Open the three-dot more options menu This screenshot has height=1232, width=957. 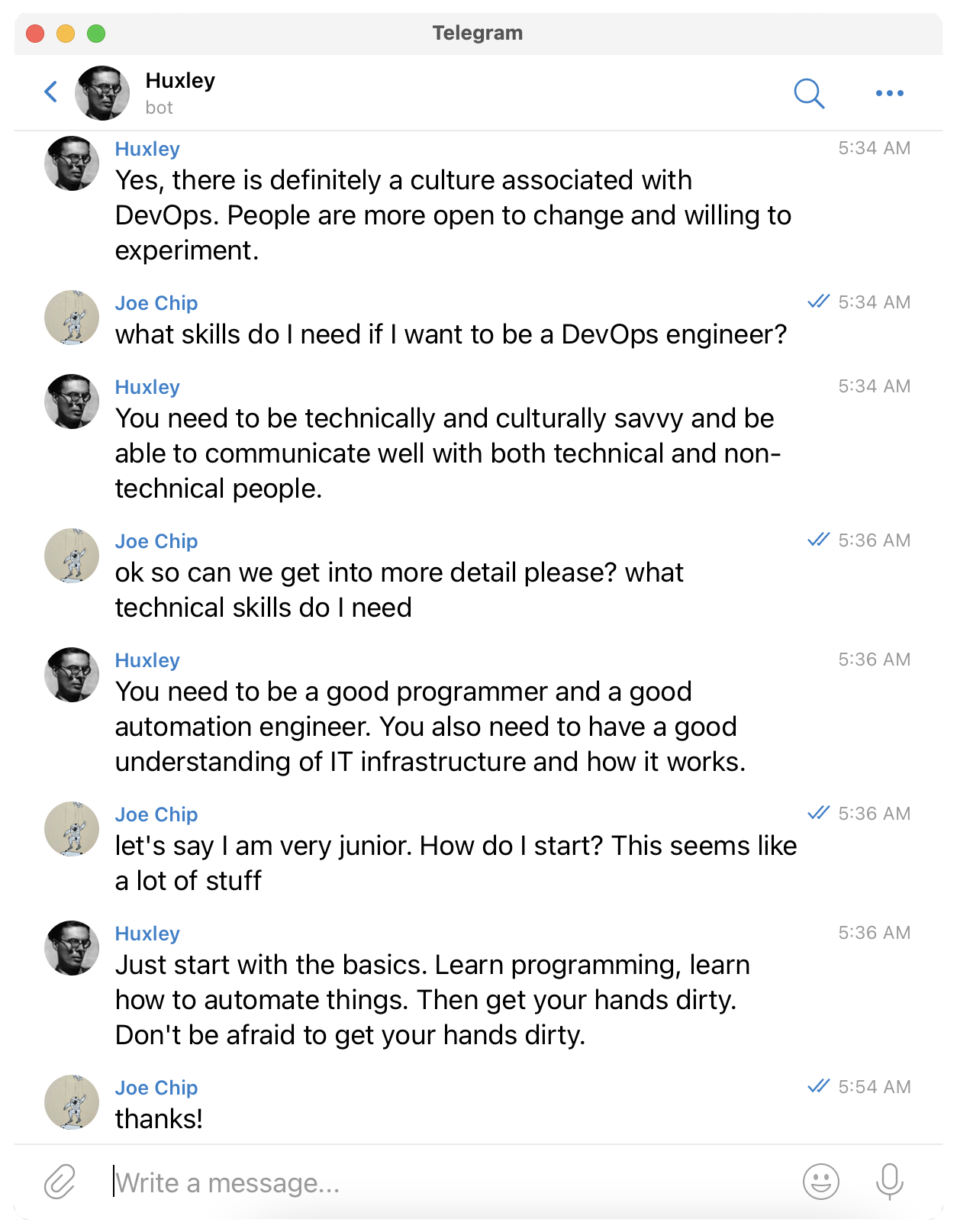(x=890, y=93)
